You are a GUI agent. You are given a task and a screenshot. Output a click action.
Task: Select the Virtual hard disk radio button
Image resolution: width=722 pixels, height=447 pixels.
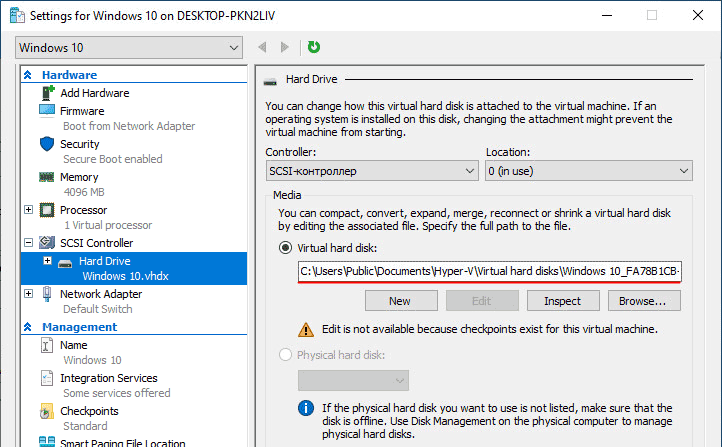[285, 248]
